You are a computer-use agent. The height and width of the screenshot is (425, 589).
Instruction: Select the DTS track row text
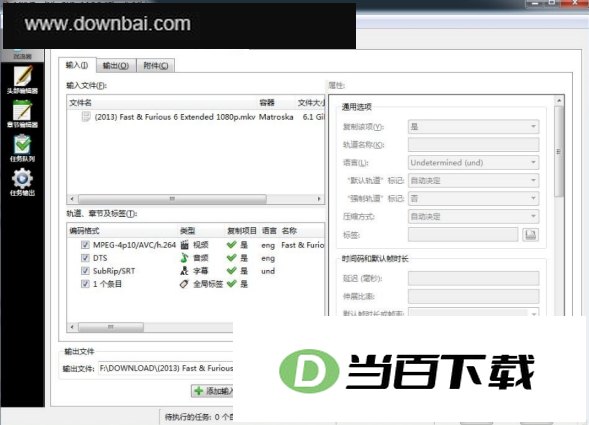100,258
